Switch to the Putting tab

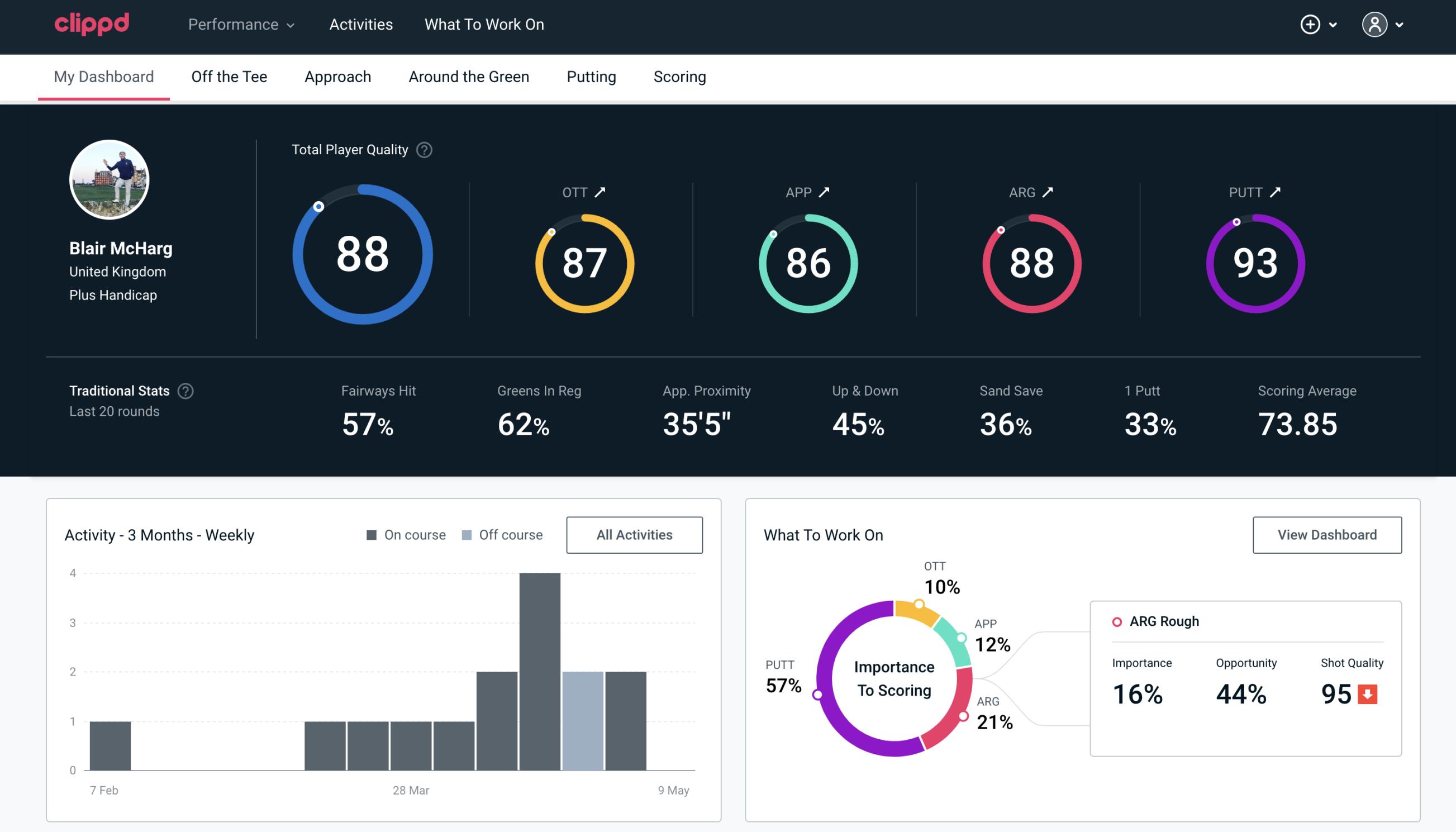click(590, 76)
